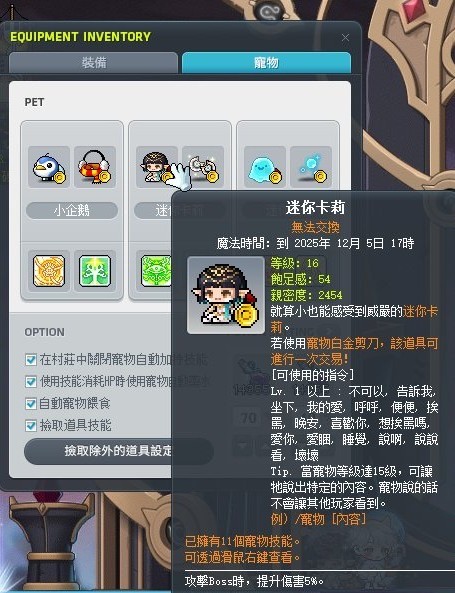Image resolution: width=455 pixels, height=593 pixels.
Task: Click the 小企鵝 pet name label
Action: [72, 210]
